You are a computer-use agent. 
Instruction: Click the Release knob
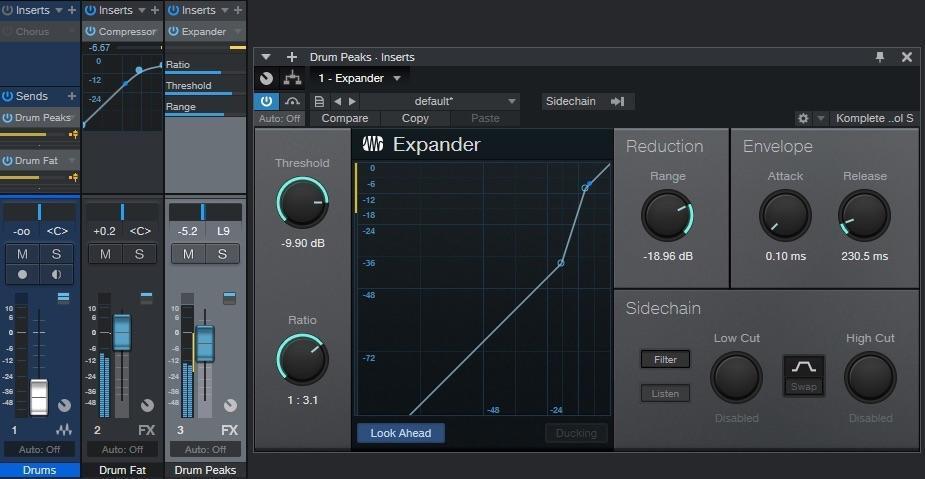tap(864, 215)
